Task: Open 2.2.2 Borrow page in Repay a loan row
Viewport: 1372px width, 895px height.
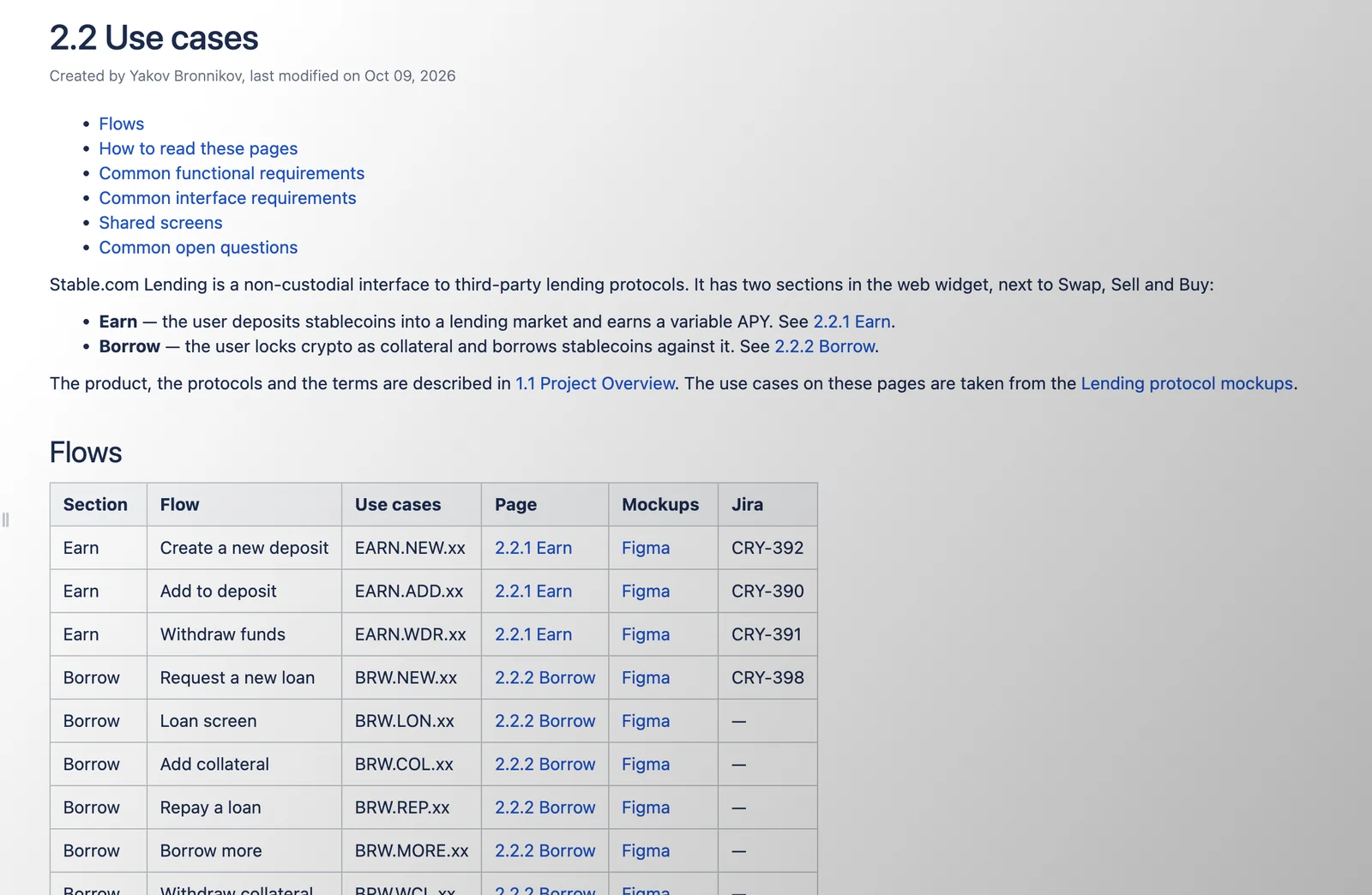Action: pos(545,808)
